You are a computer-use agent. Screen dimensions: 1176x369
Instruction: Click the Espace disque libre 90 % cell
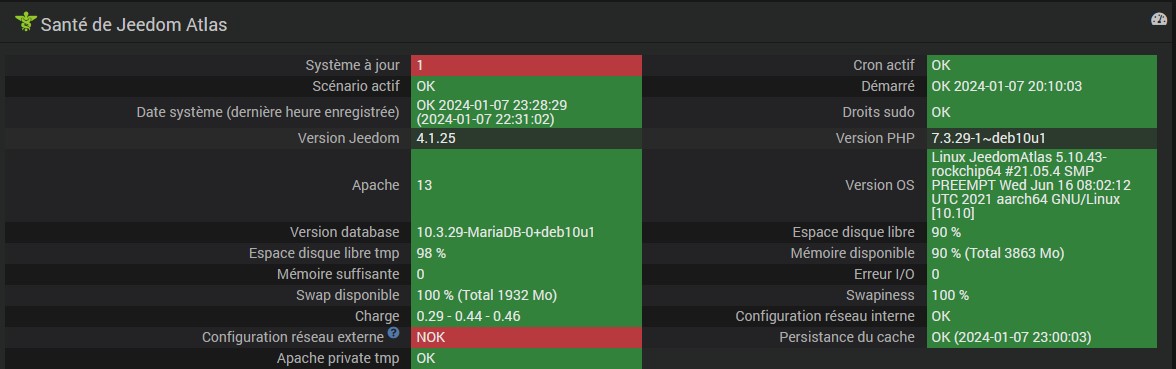click(1042, 232)
